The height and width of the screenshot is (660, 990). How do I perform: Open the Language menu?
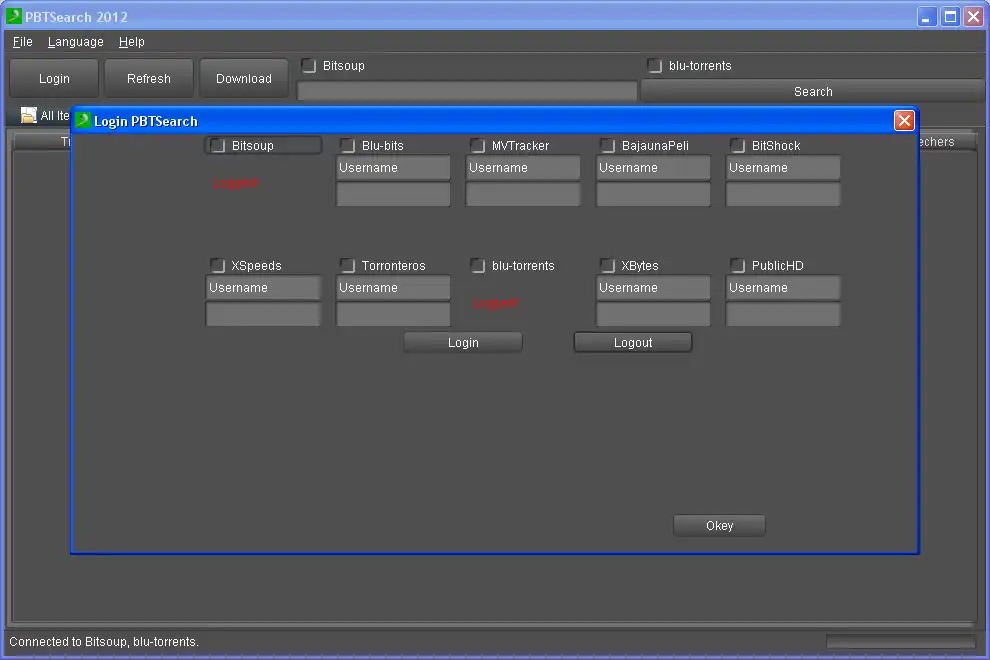tap(75, 42)
